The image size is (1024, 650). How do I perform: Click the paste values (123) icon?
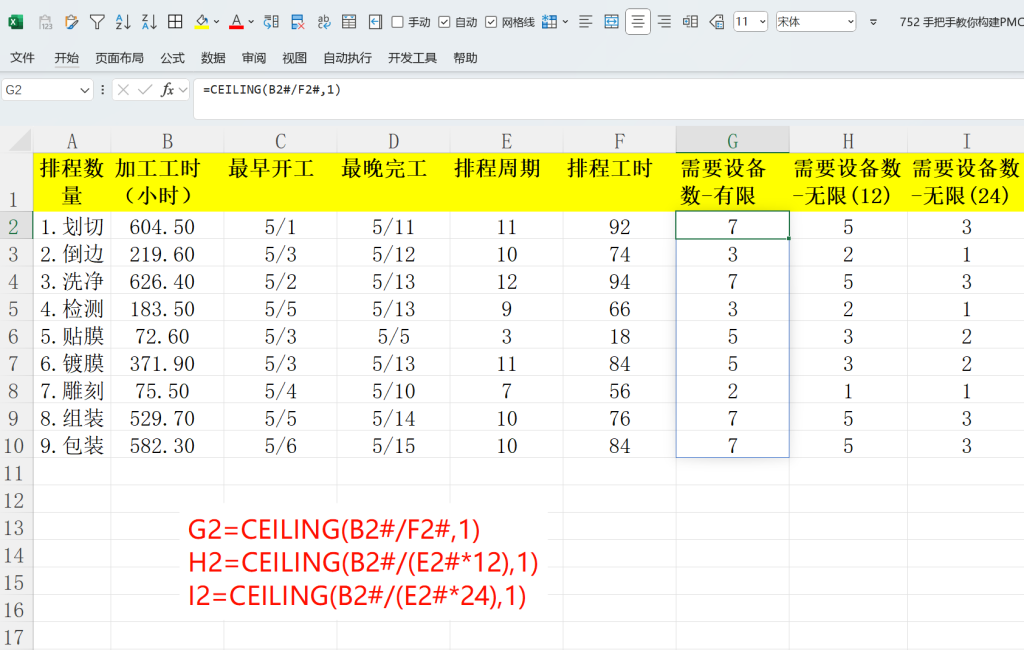(45, 22)
